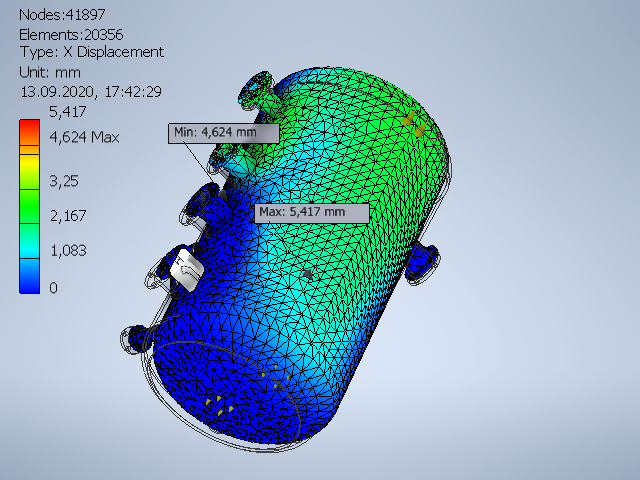
Task: Click the dark blue segment of the color bar
Action: (x=29, y=276)
